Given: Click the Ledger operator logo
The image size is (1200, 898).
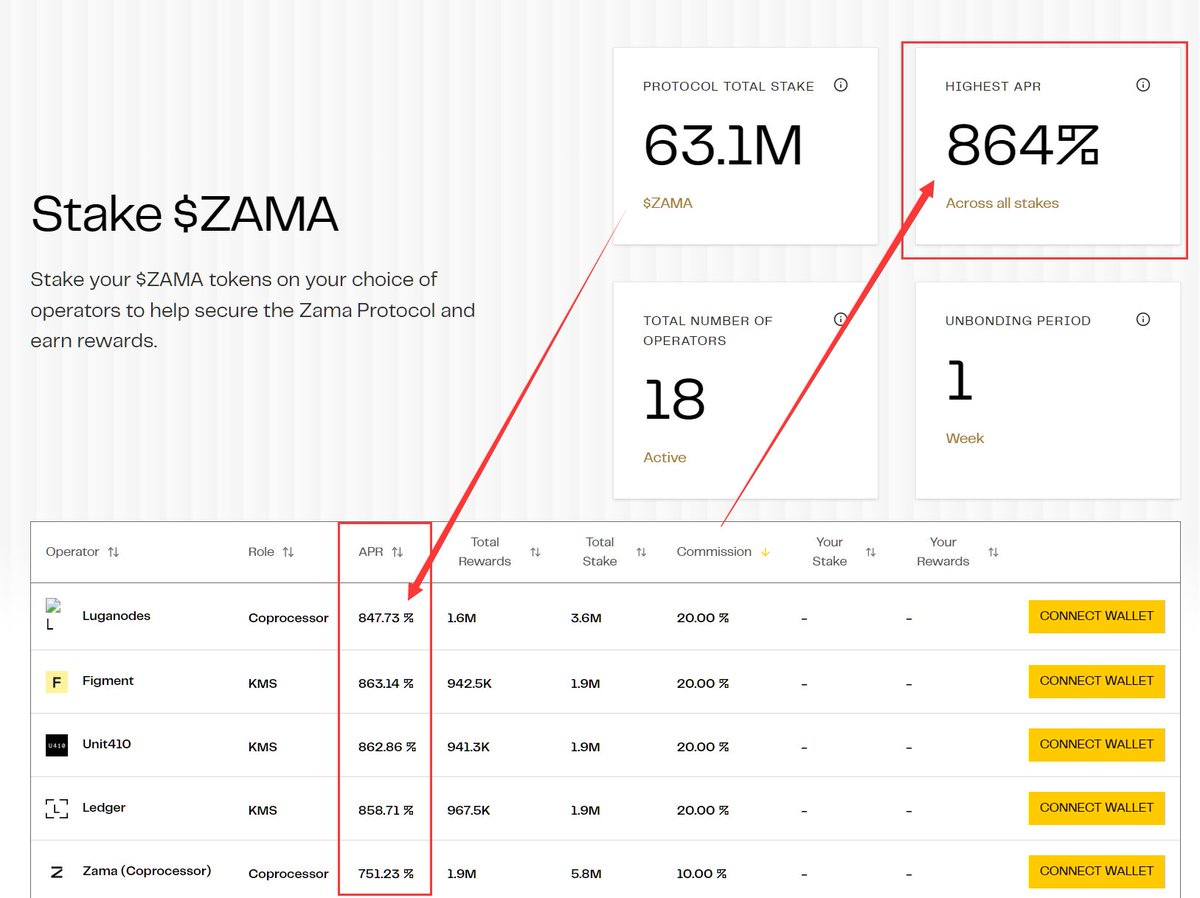Looking at the screenshot, I should (56, 809).
